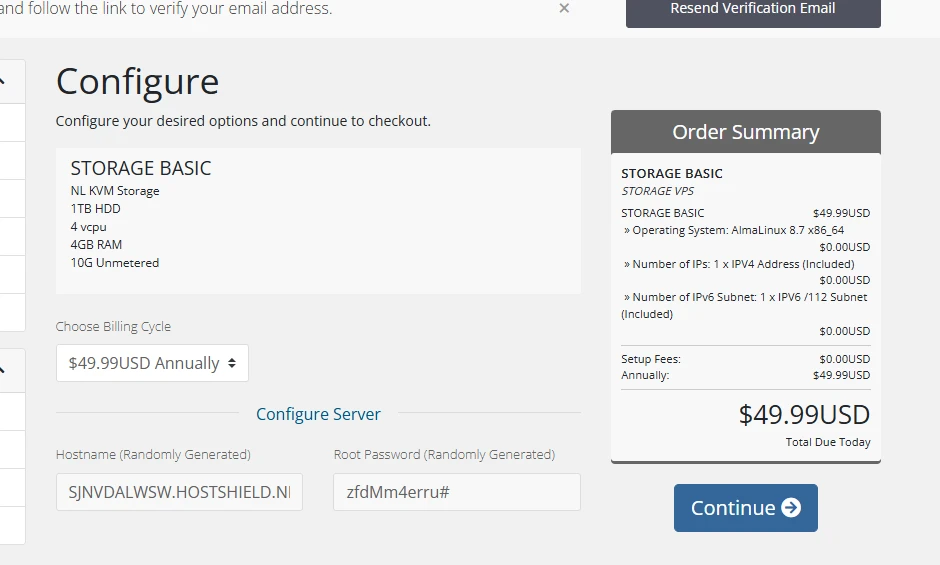Click the arrow icon inside Continue
The height and width of the screenshot is (565, 940).
(x=791, y=508)
